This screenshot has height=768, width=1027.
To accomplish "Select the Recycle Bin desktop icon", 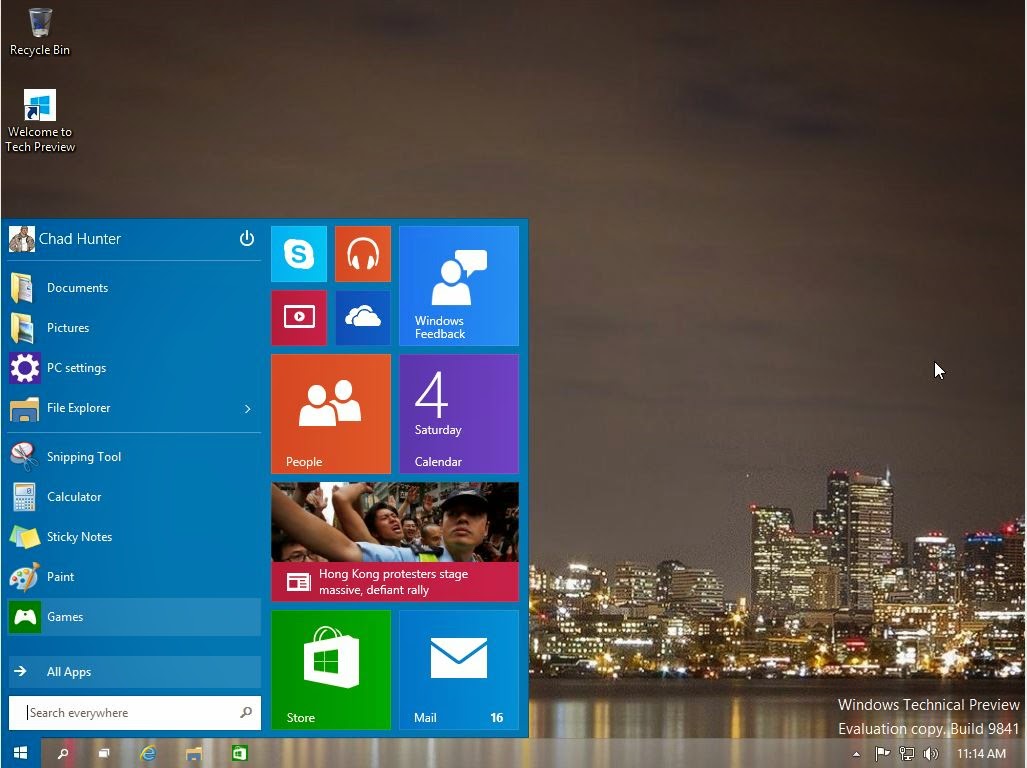I will coord(39,32).
